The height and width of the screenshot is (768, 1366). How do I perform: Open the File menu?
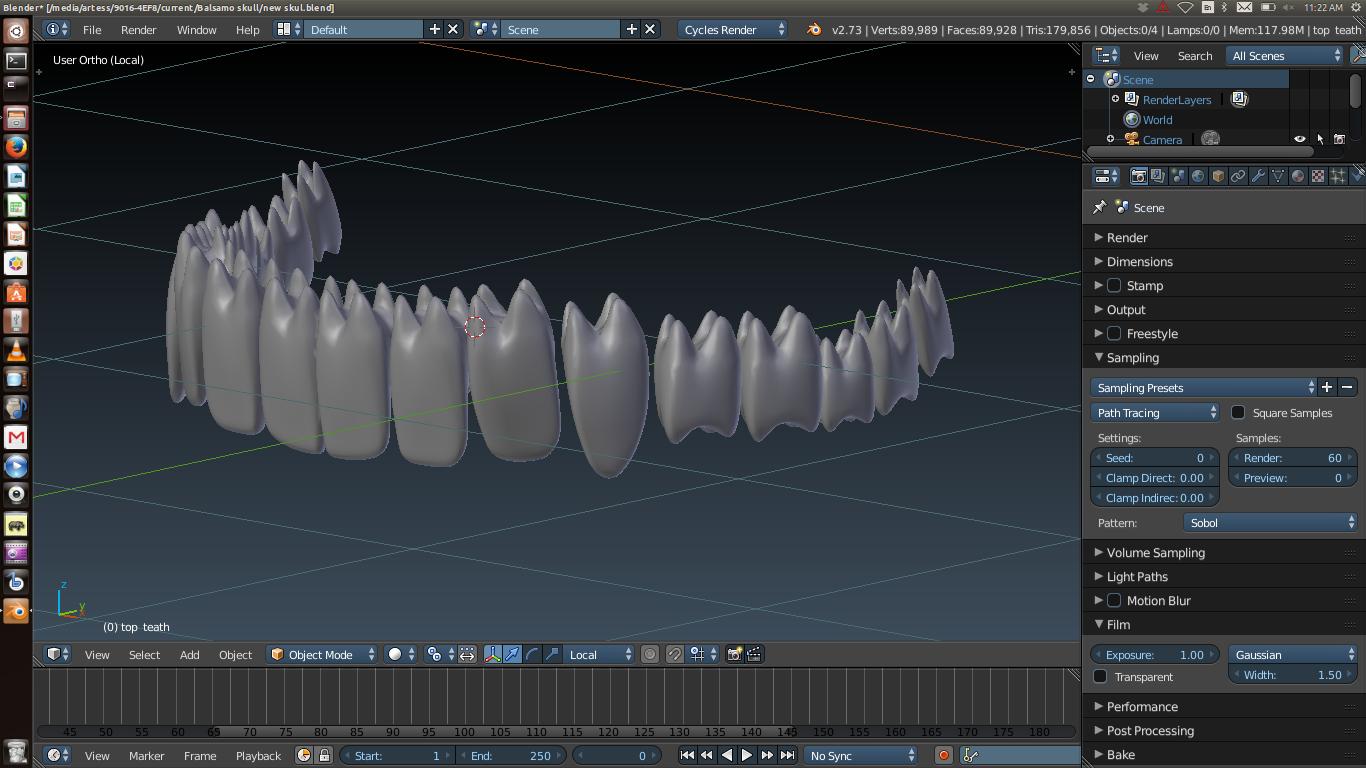[92, 29]
